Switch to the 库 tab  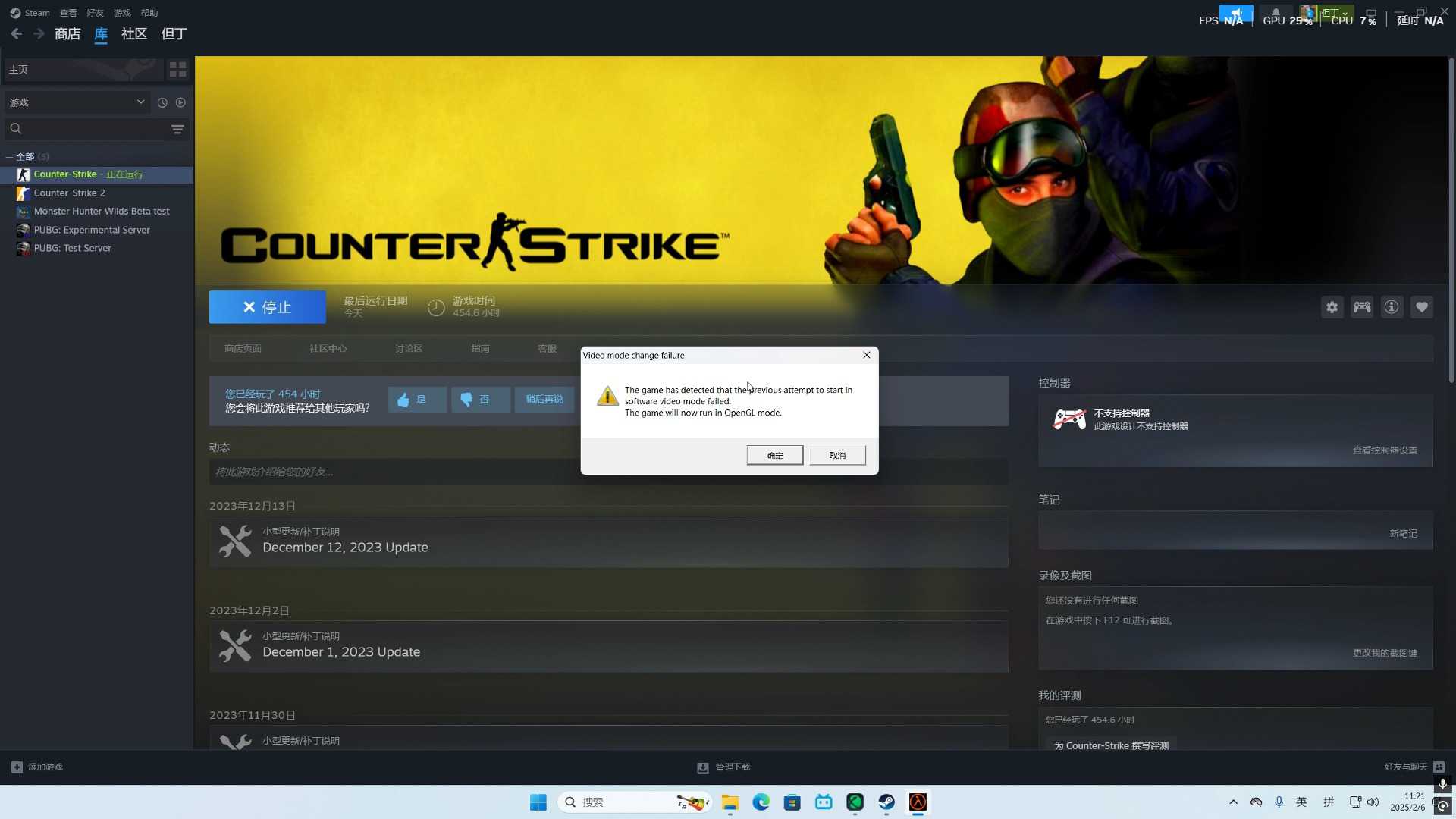tap(101, 34)
